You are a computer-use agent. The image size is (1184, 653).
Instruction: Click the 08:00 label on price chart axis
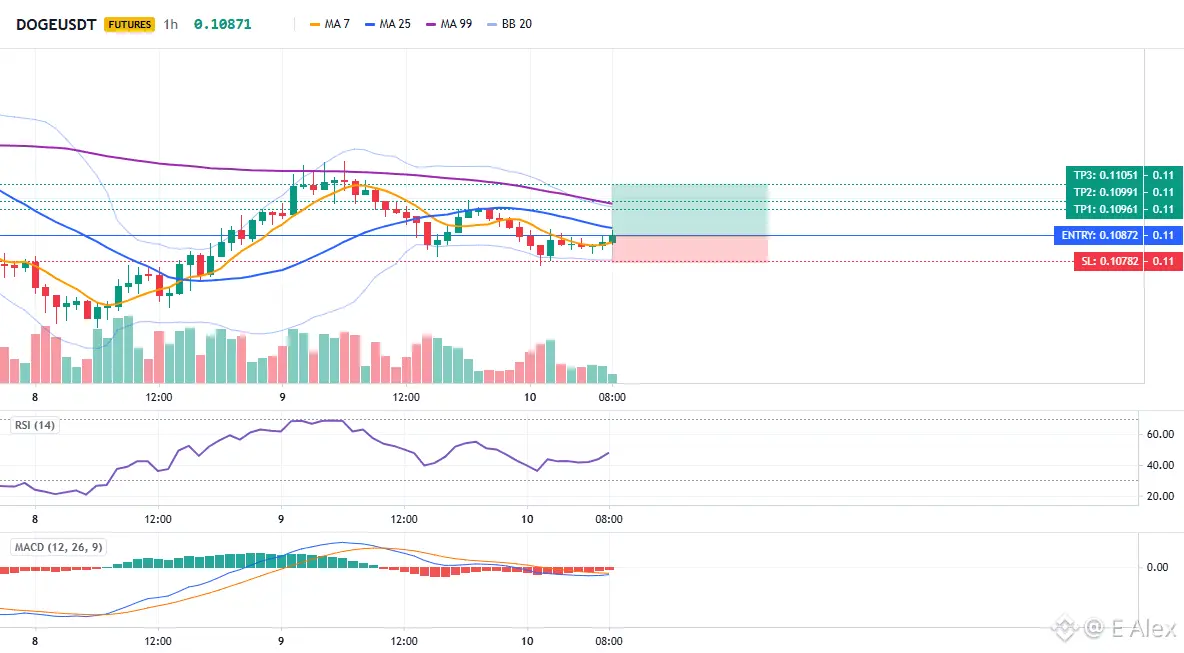pos(612,397)
